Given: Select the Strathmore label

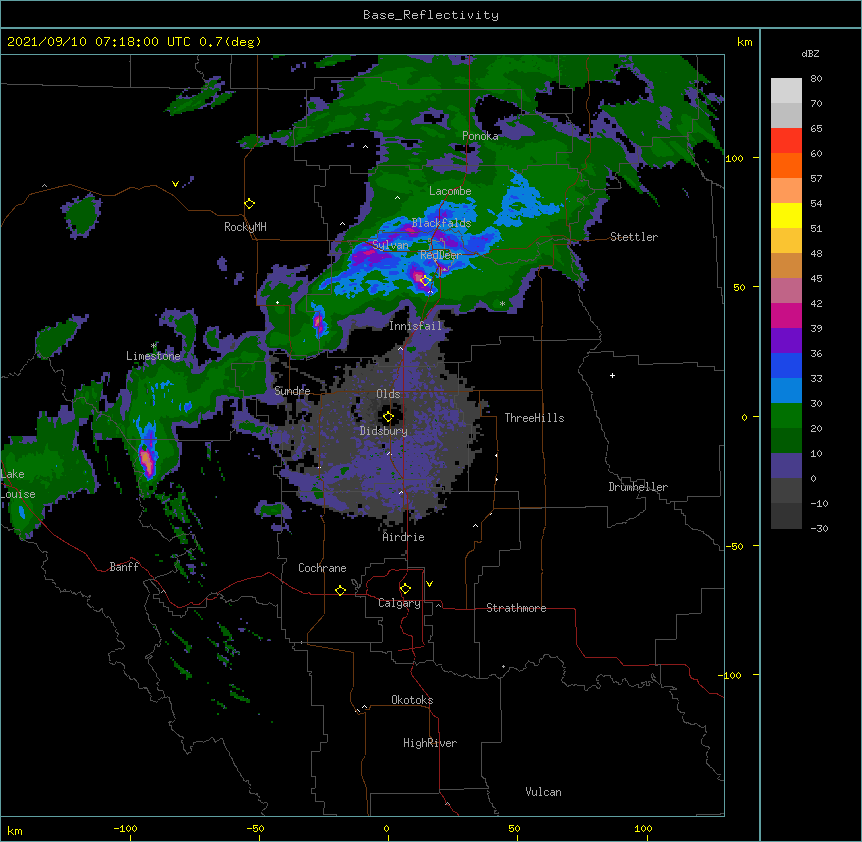Looking at the screenshot, I should tap(516, 608).
